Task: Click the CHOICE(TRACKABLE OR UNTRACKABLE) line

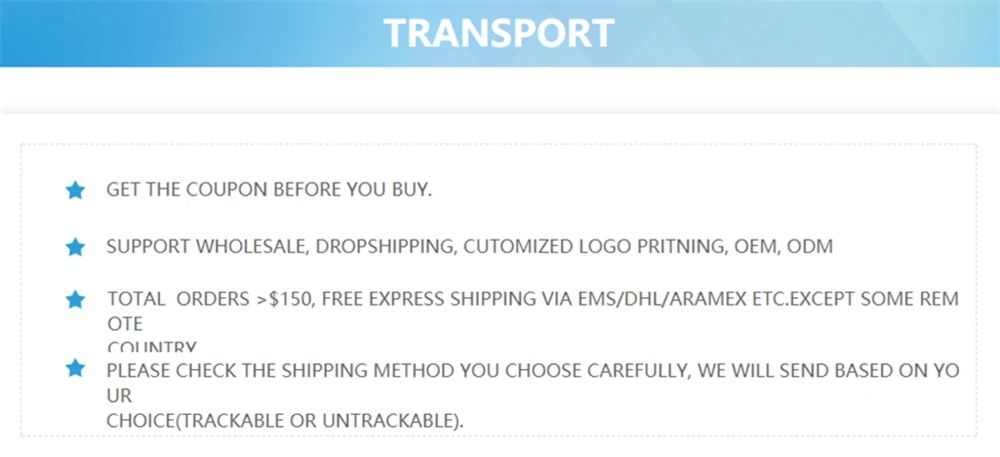Action: (x=285, y=421)
